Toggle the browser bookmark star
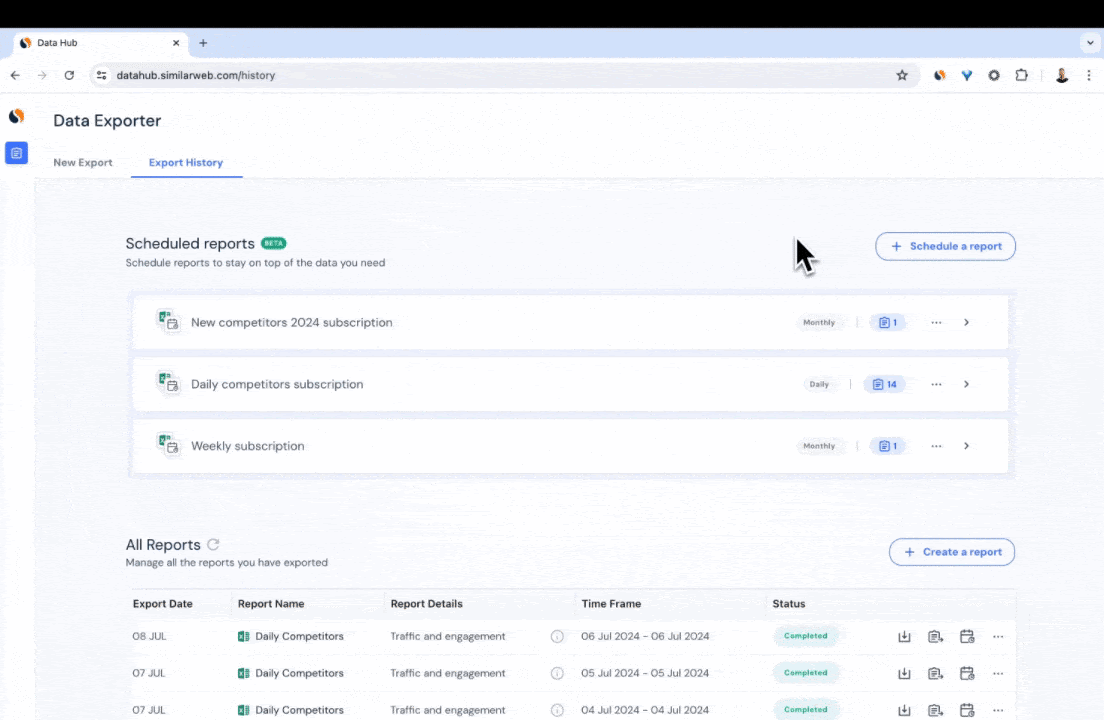The width and height of the screenshot is (1104, 720). [x=901, y=75]
